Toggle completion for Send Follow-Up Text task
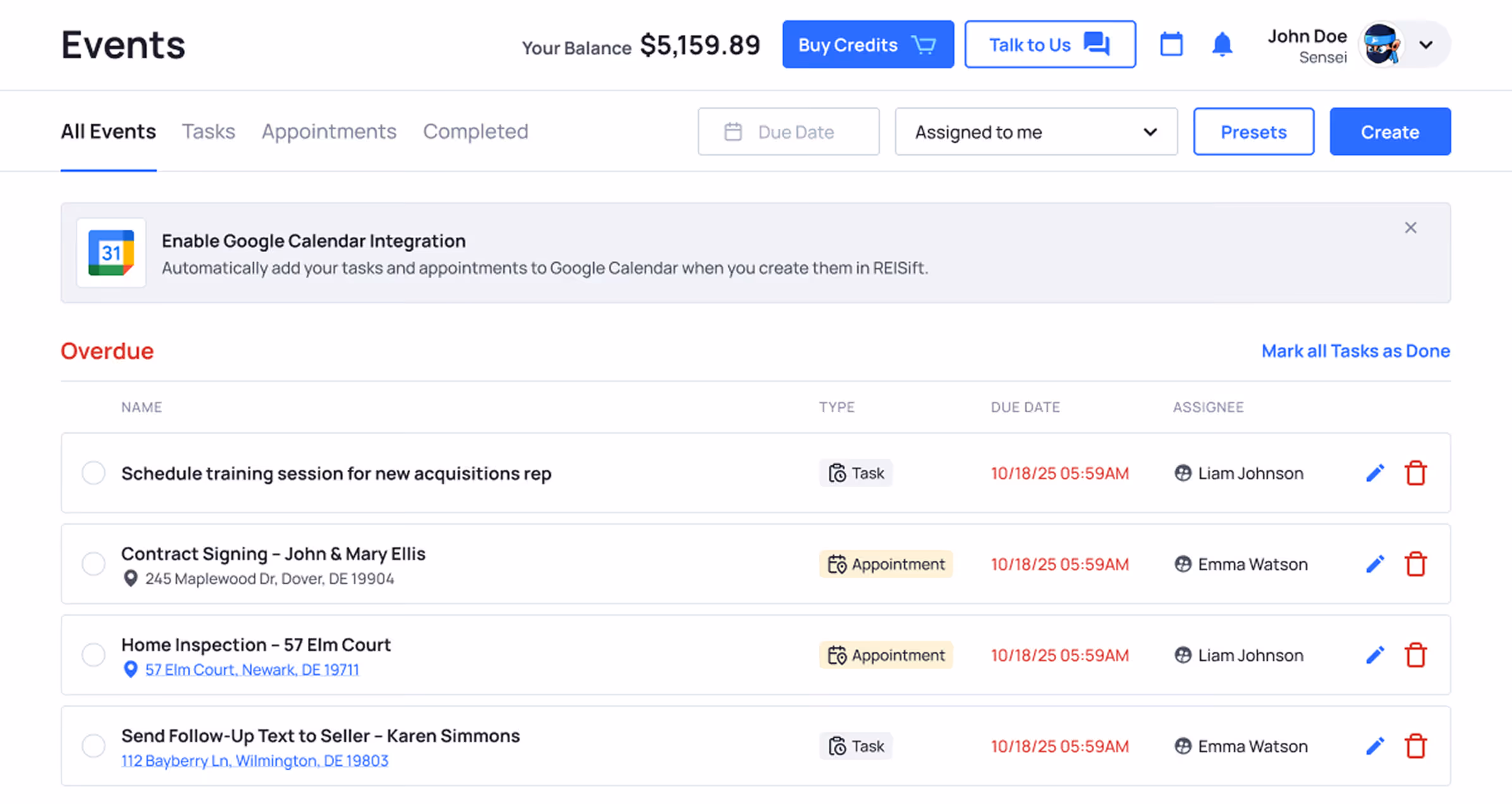Image resolution: width=1512 pixels, height=804 pixels. click(x=94, y=746)
